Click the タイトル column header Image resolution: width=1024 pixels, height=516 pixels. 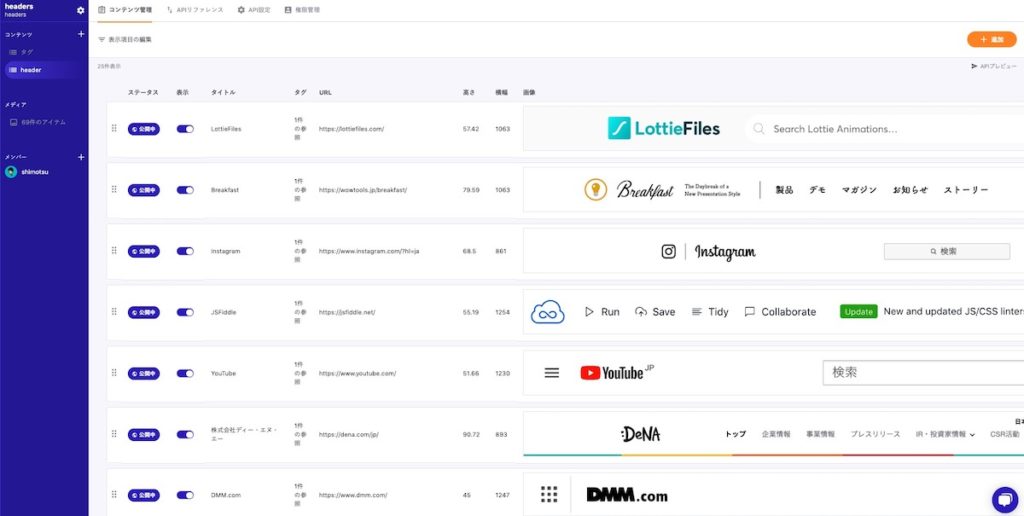[223, 93]
